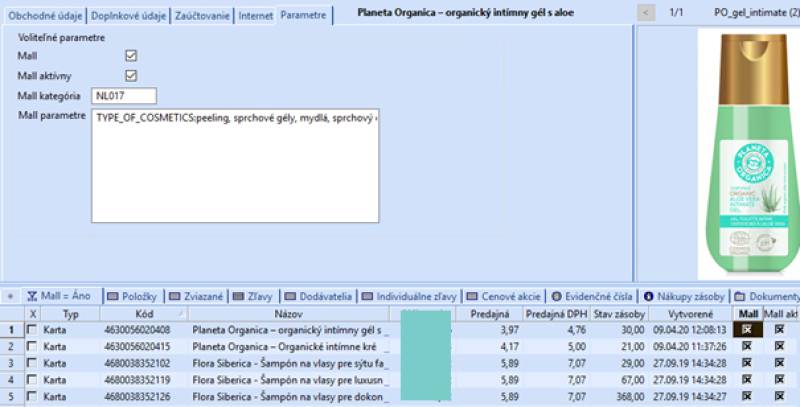800x407 pixels.
Task: Select row header number 1
Action: [x=12, y=330]
